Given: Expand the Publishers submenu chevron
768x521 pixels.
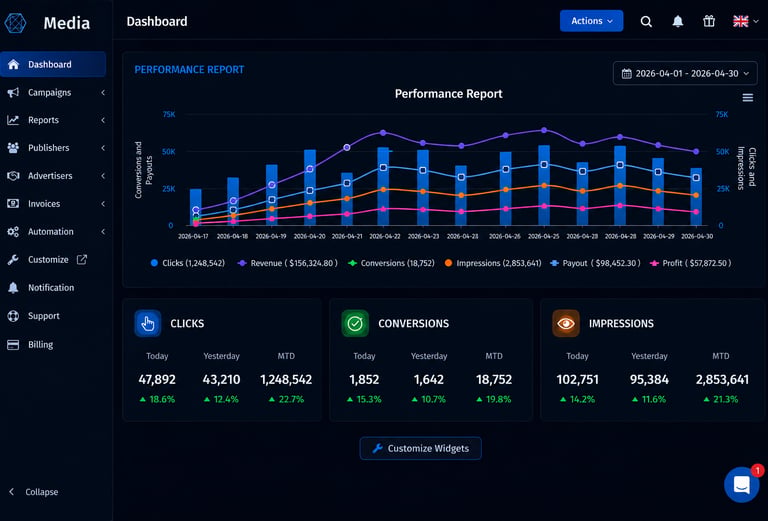Looking at the screenshot, I should pos(103,148).
